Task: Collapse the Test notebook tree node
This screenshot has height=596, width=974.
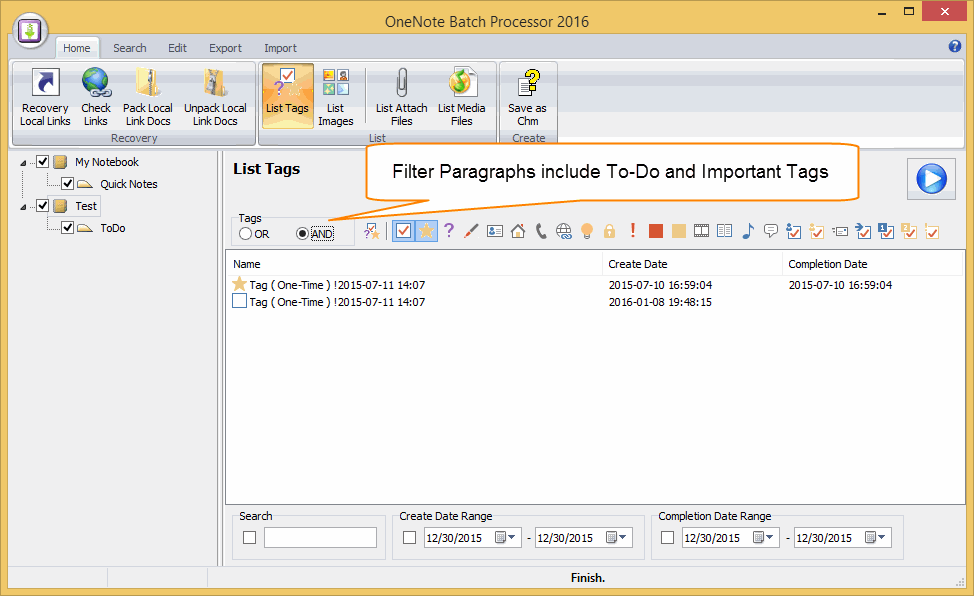Action: (x=24, y=207)
